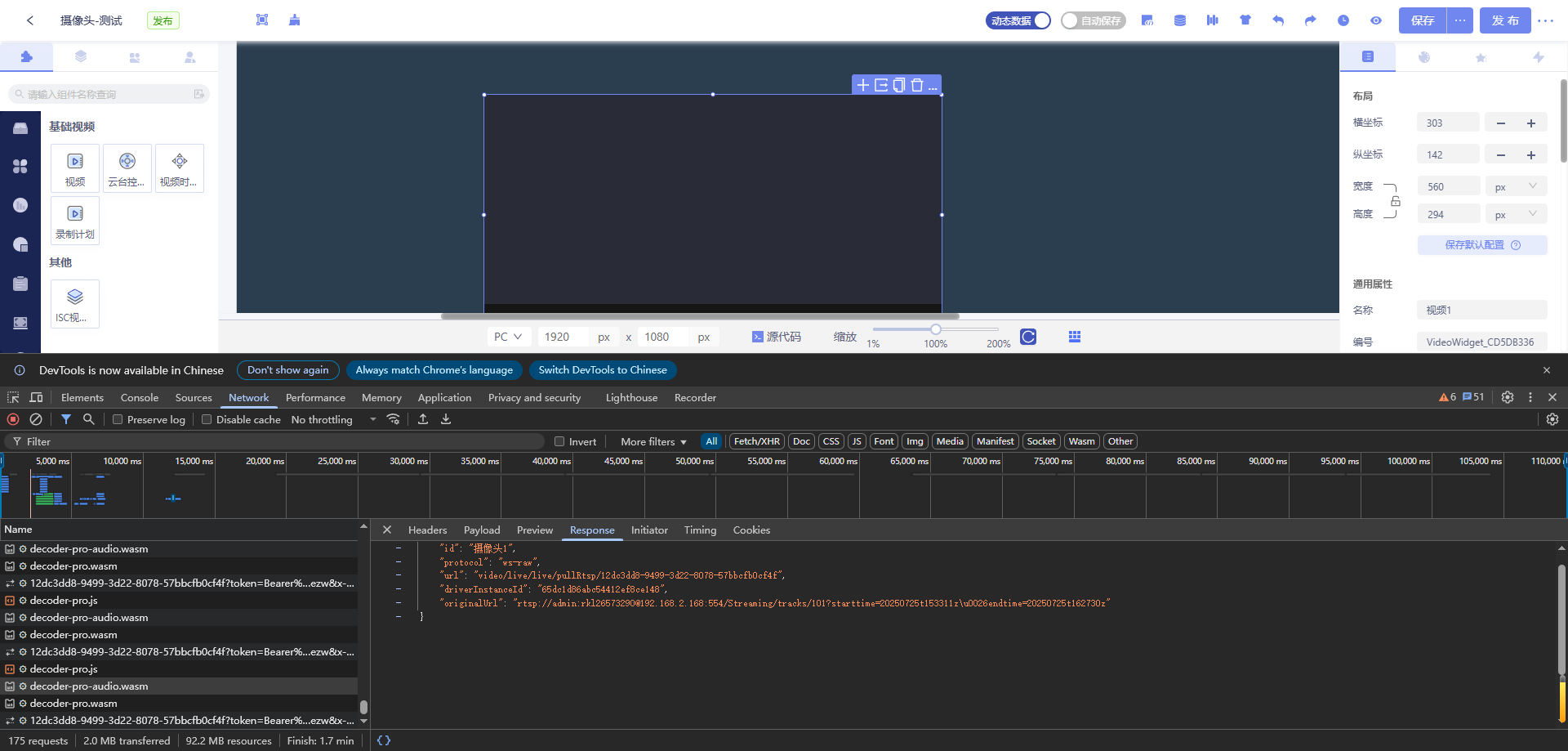Open No throttling dropdown

[333, 419]
